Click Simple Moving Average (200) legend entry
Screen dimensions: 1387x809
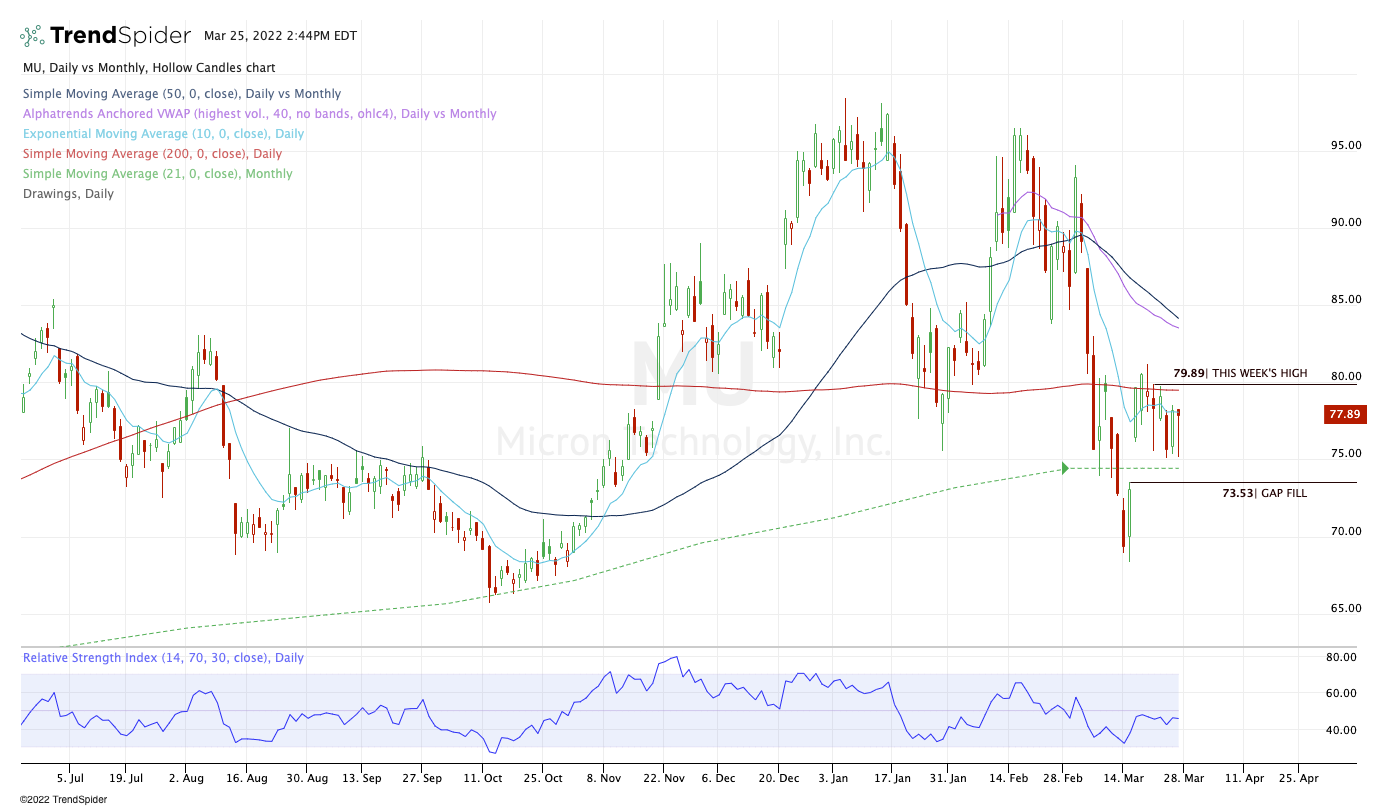(152, 154)
